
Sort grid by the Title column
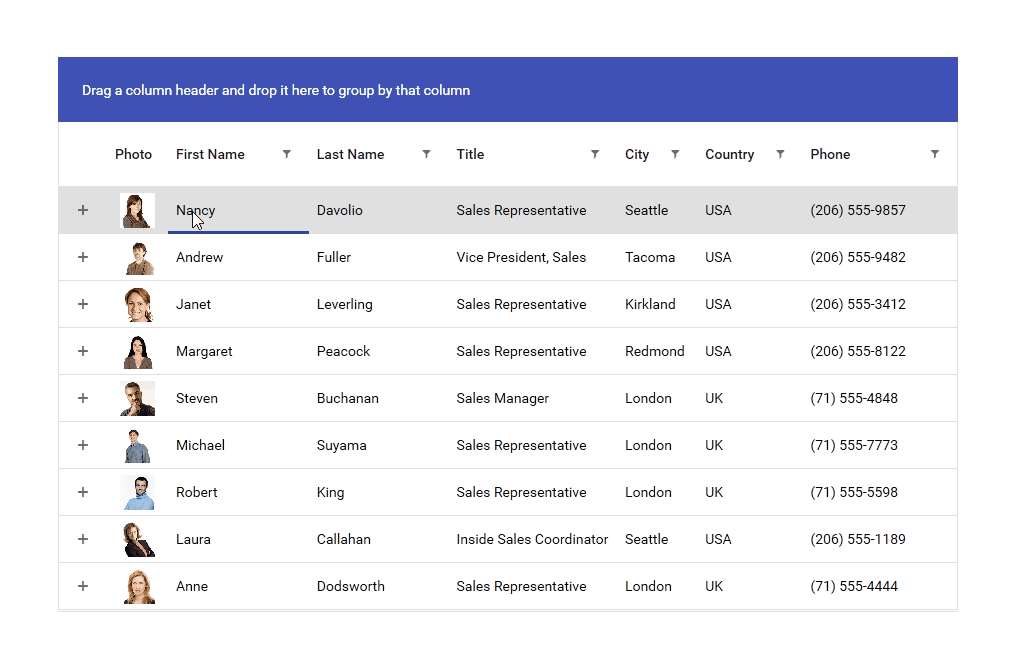pos(470,153)
